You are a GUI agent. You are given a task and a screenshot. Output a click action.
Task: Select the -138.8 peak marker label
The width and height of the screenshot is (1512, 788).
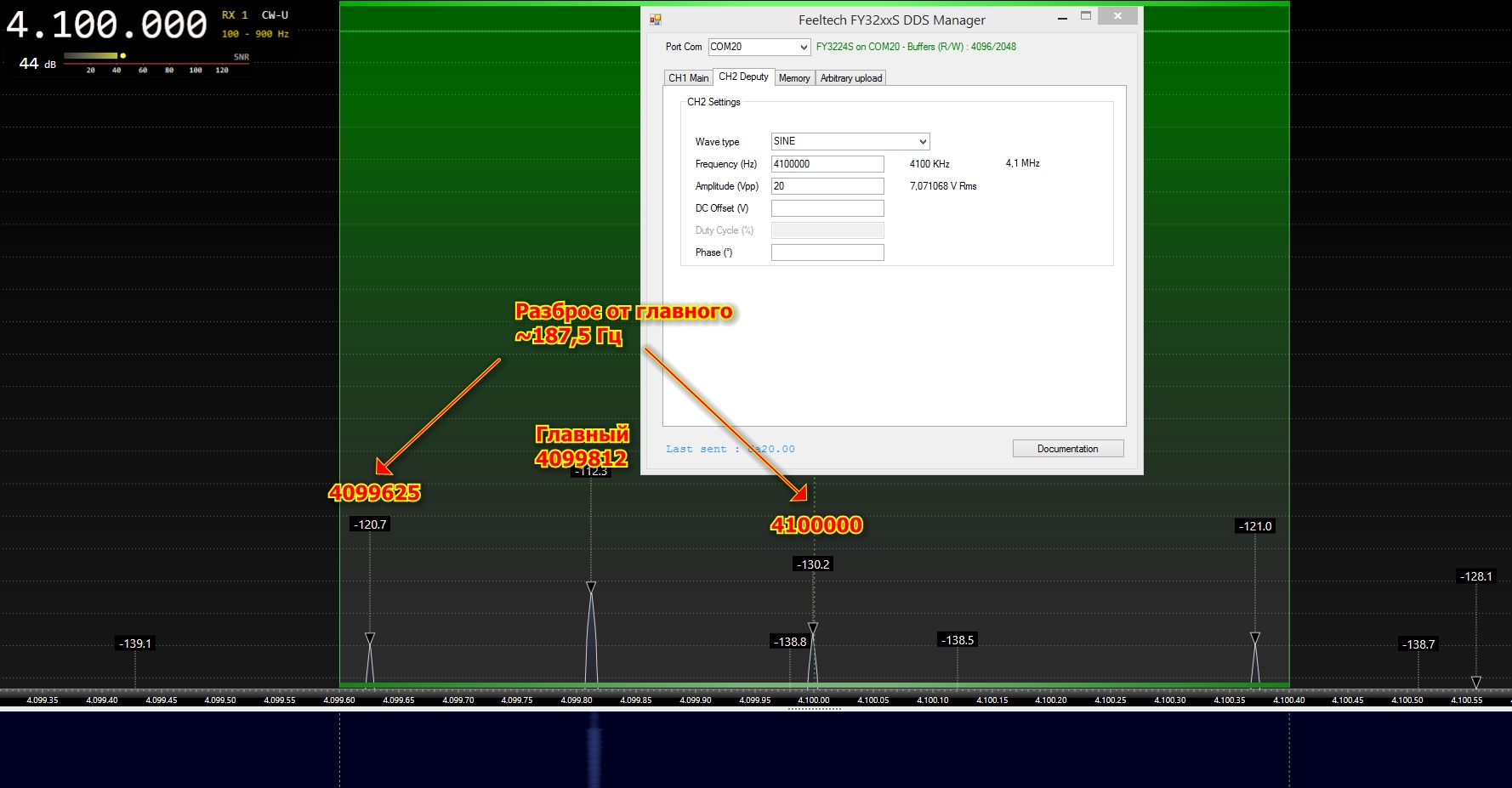click(790, 642)
